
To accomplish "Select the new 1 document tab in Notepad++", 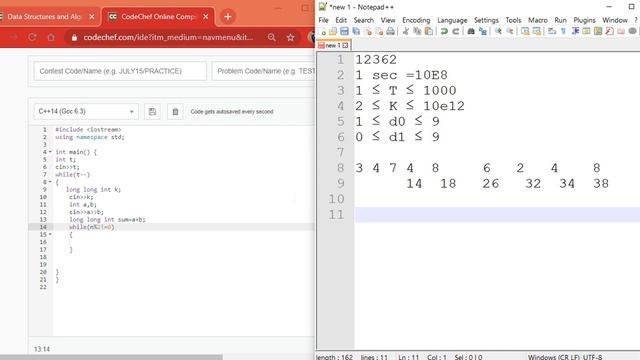I will click(333, 45).
